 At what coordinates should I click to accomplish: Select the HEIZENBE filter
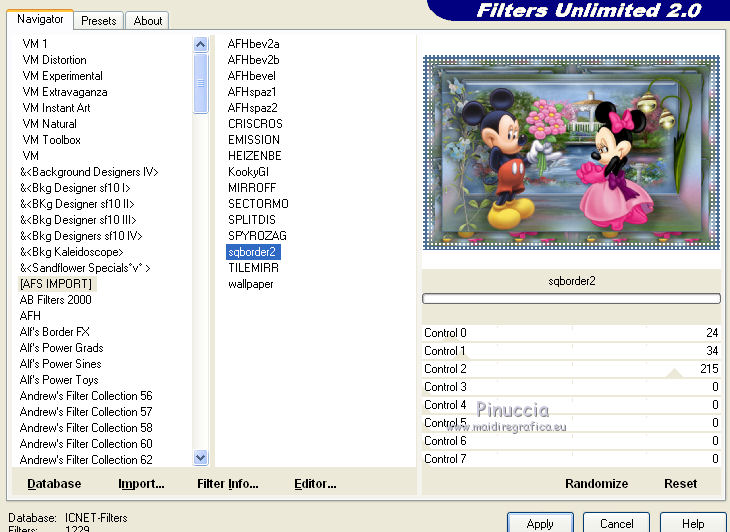click(x=255, y=156)
